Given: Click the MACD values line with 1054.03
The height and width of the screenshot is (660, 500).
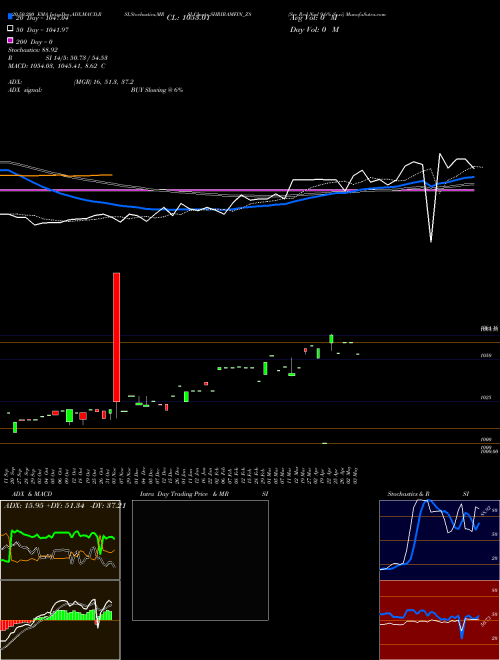Looking at the screenshot, I should click(57, 66).
